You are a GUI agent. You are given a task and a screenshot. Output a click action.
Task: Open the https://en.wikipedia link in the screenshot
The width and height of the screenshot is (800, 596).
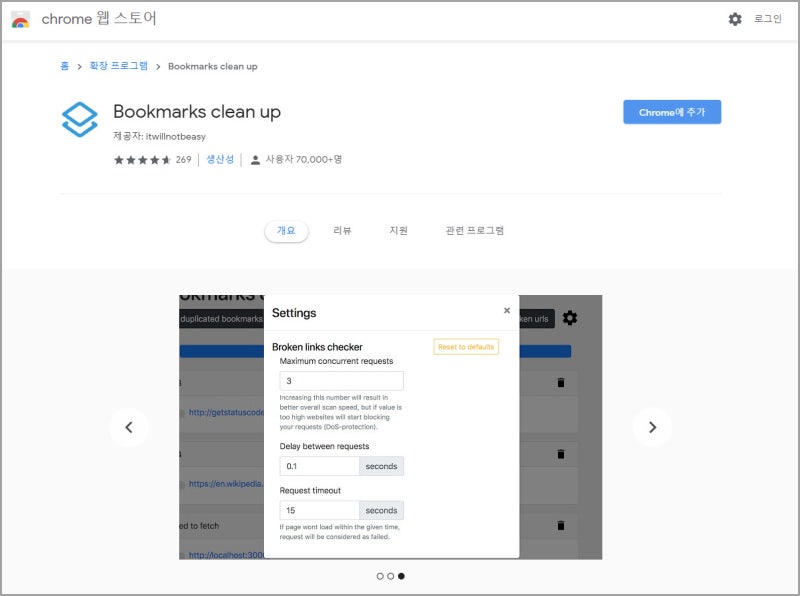(x=226, y=484)
